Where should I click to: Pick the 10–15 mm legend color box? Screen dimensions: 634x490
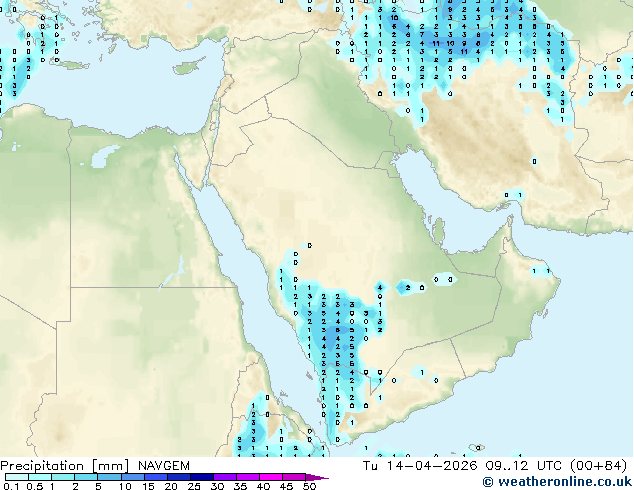point(132,477)
